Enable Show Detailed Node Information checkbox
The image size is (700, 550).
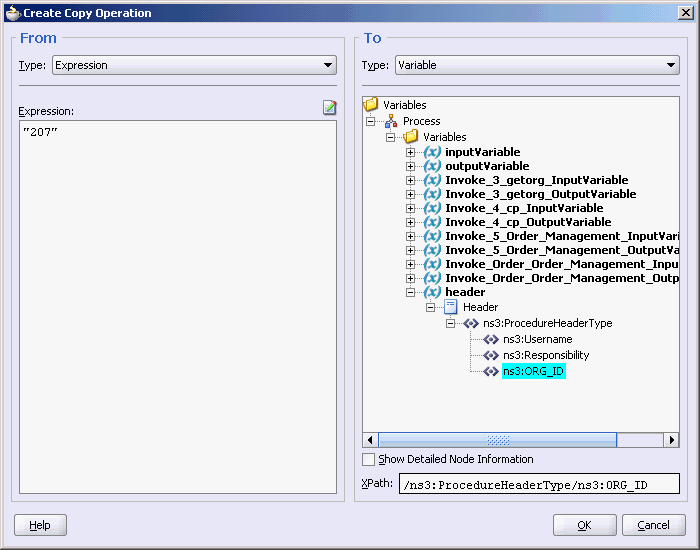[x=368, y=459]
